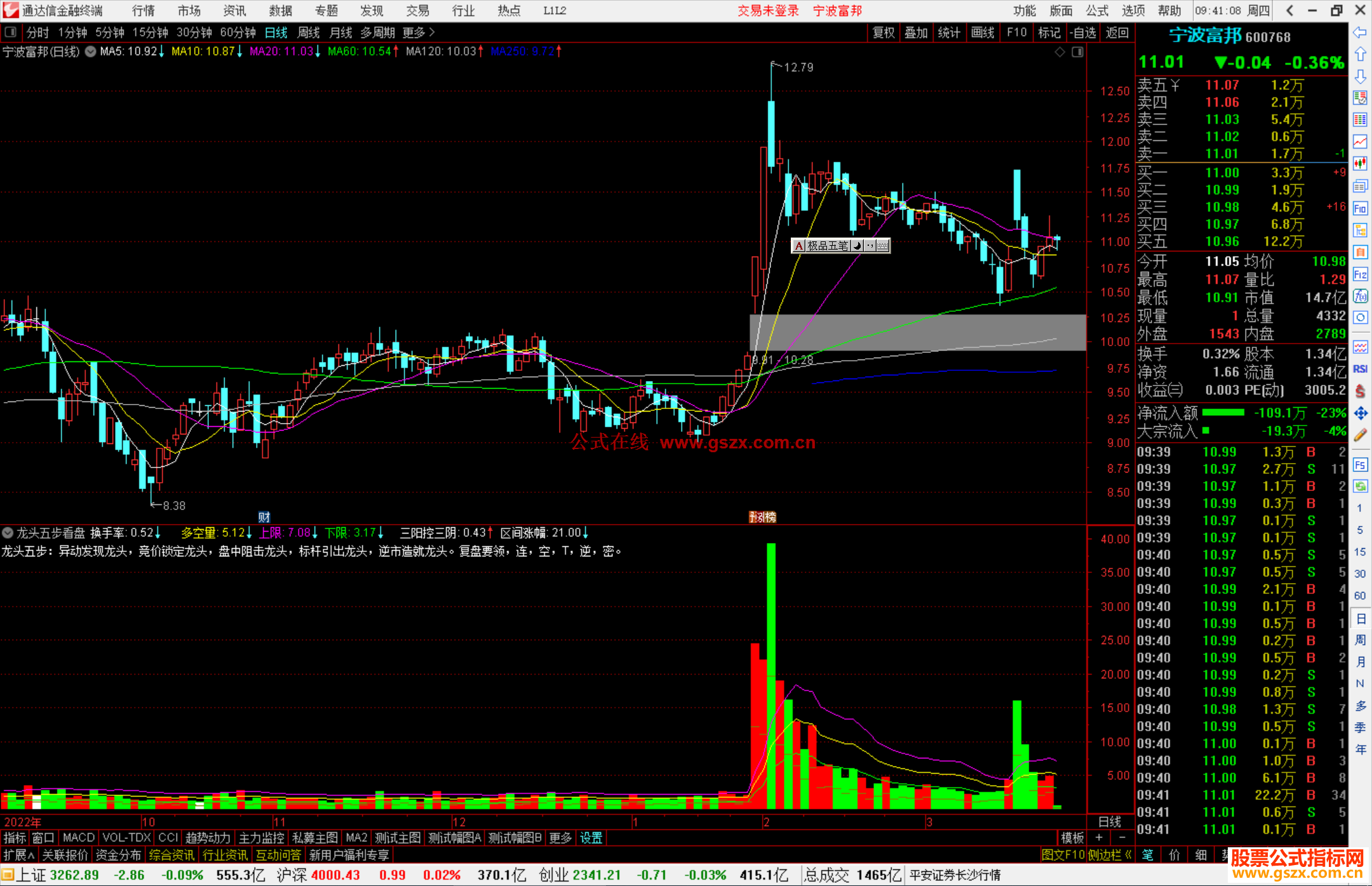This screenshot has height=886, width=1372.
Task: Expand the 扩展 panel at bottom left
Action: click(19, 855)
